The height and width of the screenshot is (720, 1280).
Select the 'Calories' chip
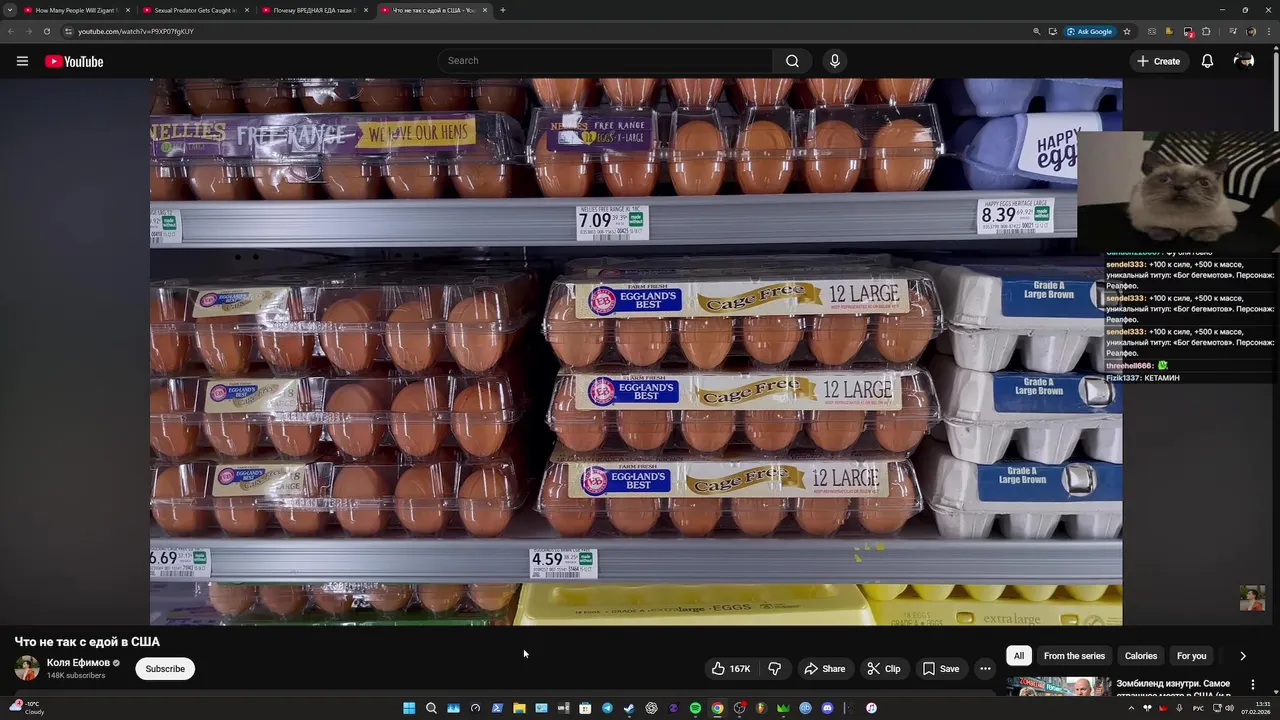coord(1141,656)
